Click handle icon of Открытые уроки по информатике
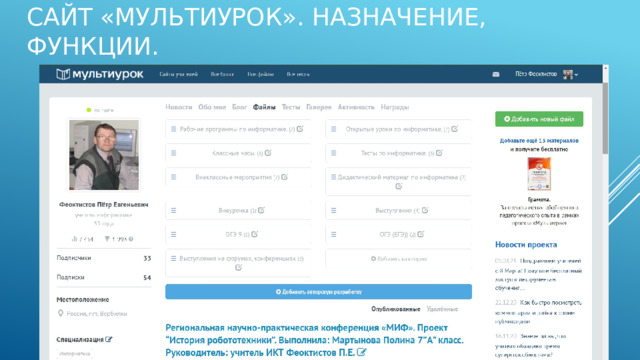640x360 pixels. pos(333,129)
